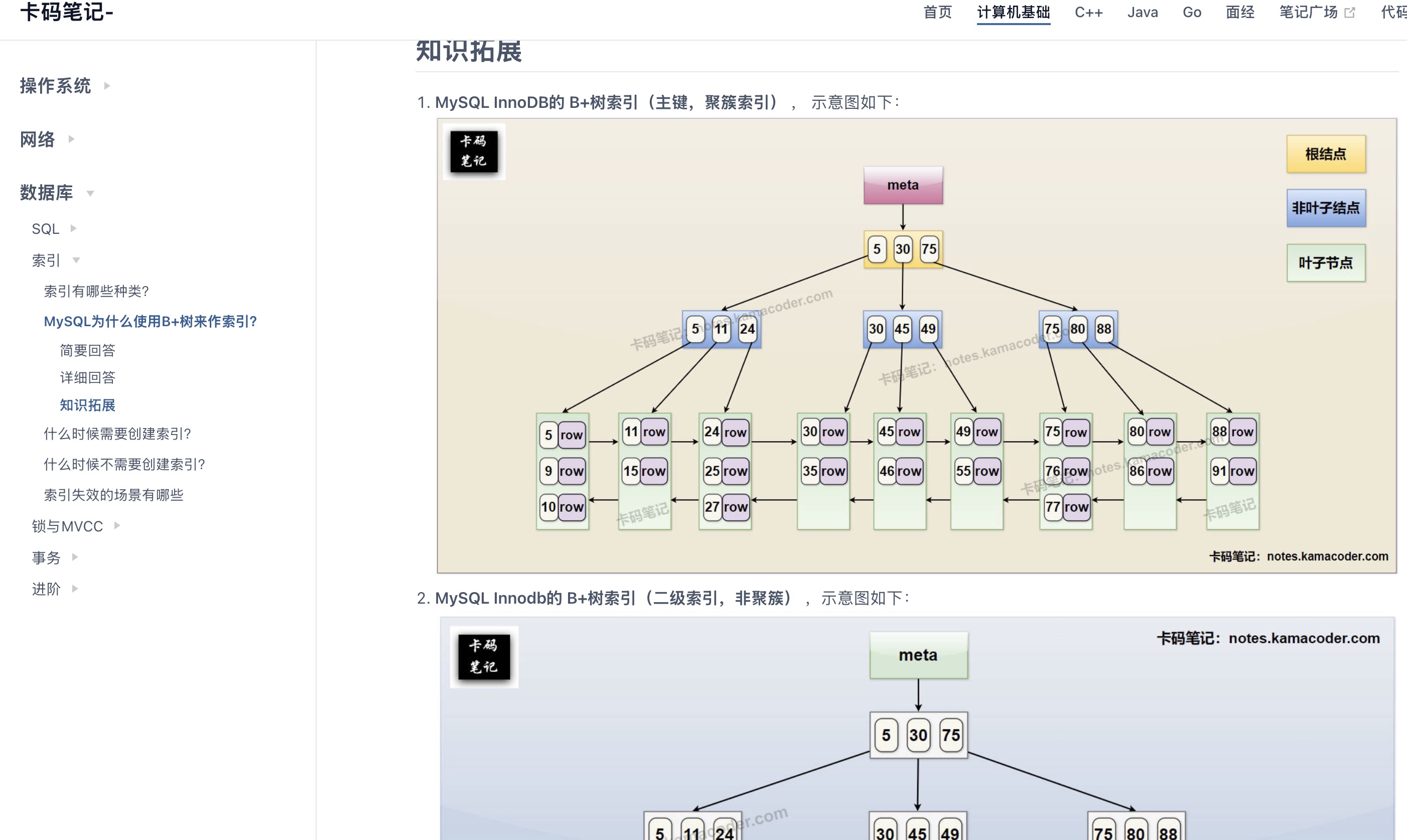The height and width of the screenshot is (840, 1407).
Task: Expand the SQL subsection arrow
Action: [73, 229]
